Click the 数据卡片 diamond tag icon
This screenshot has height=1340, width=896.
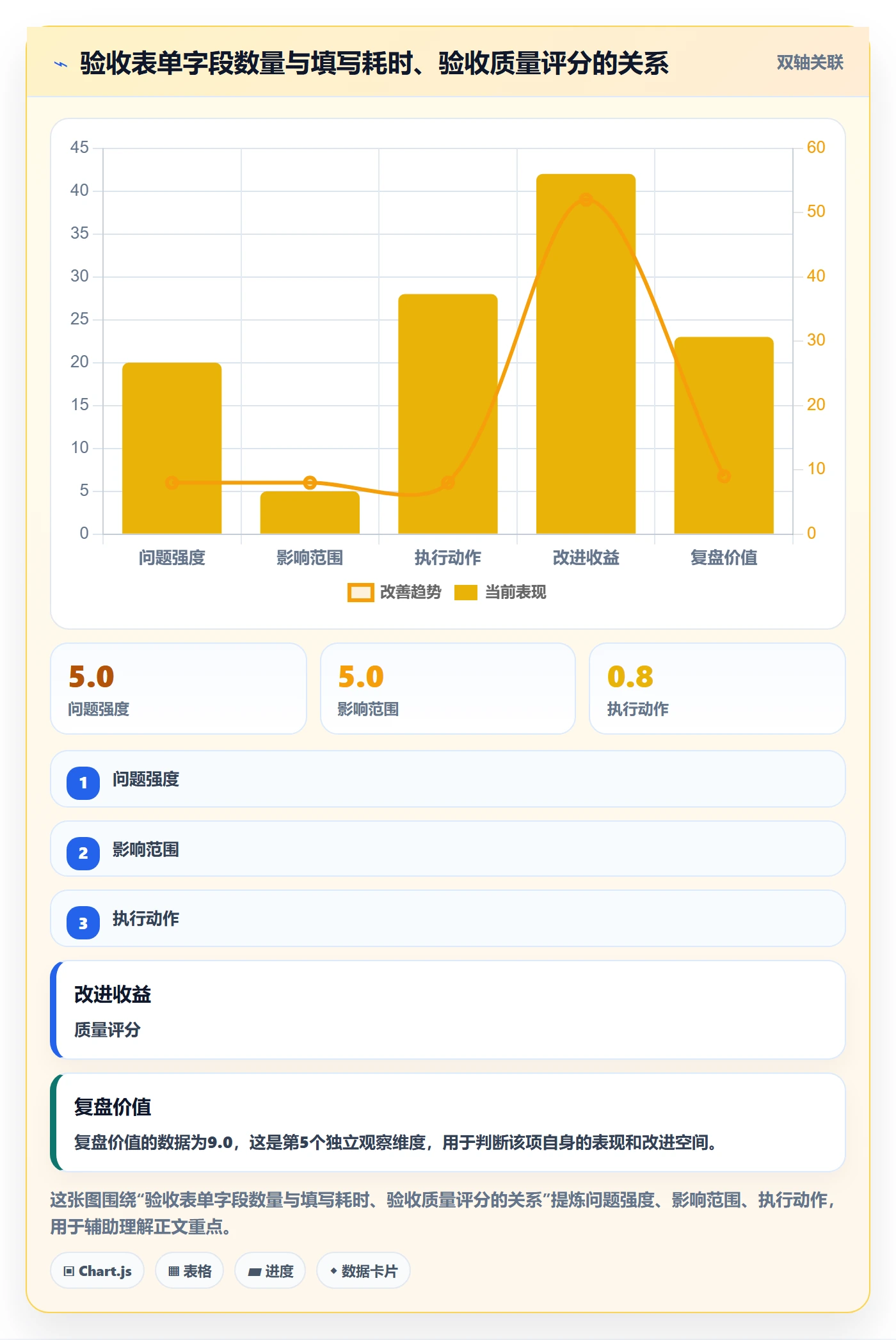[333, 1271]
